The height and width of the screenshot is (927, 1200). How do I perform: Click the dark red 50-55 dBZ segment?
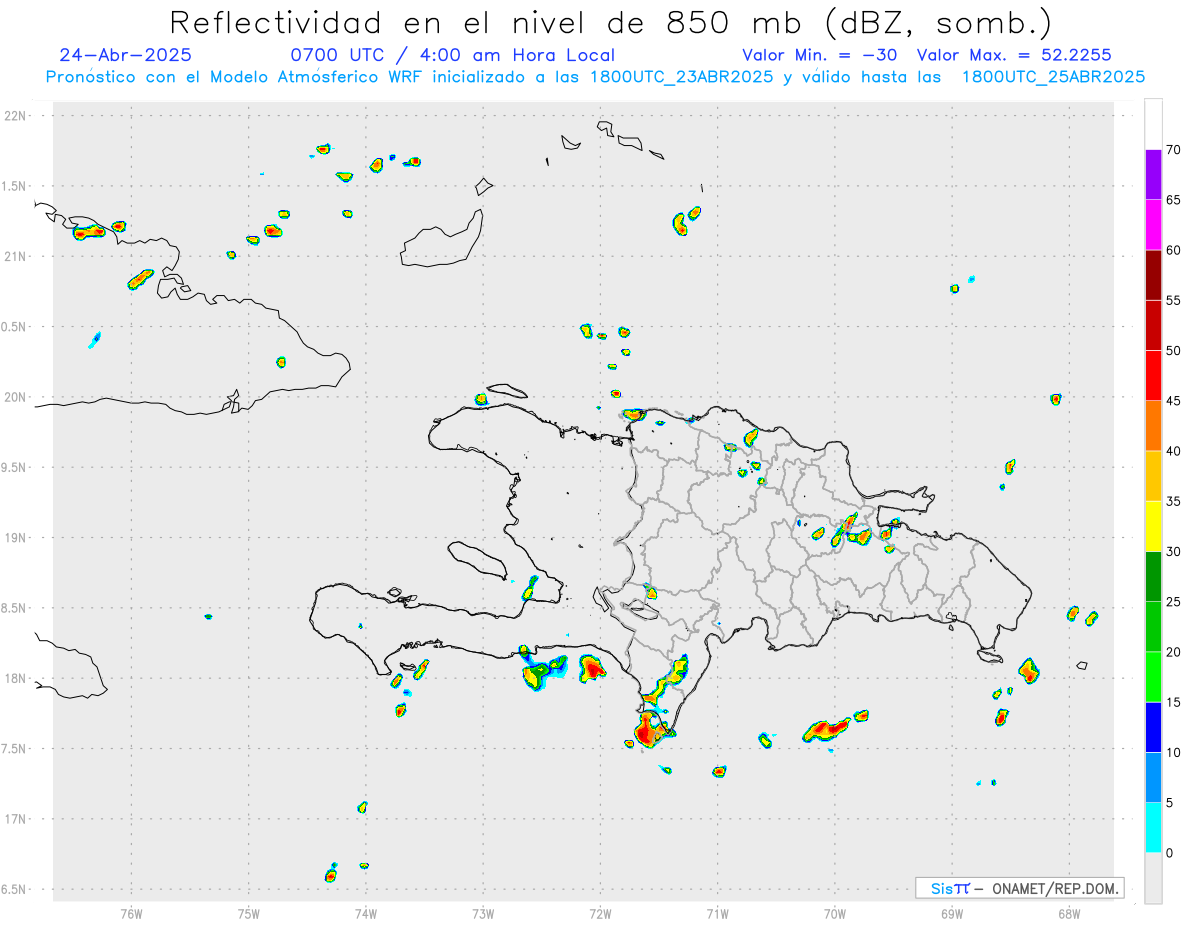(1153, 326)
